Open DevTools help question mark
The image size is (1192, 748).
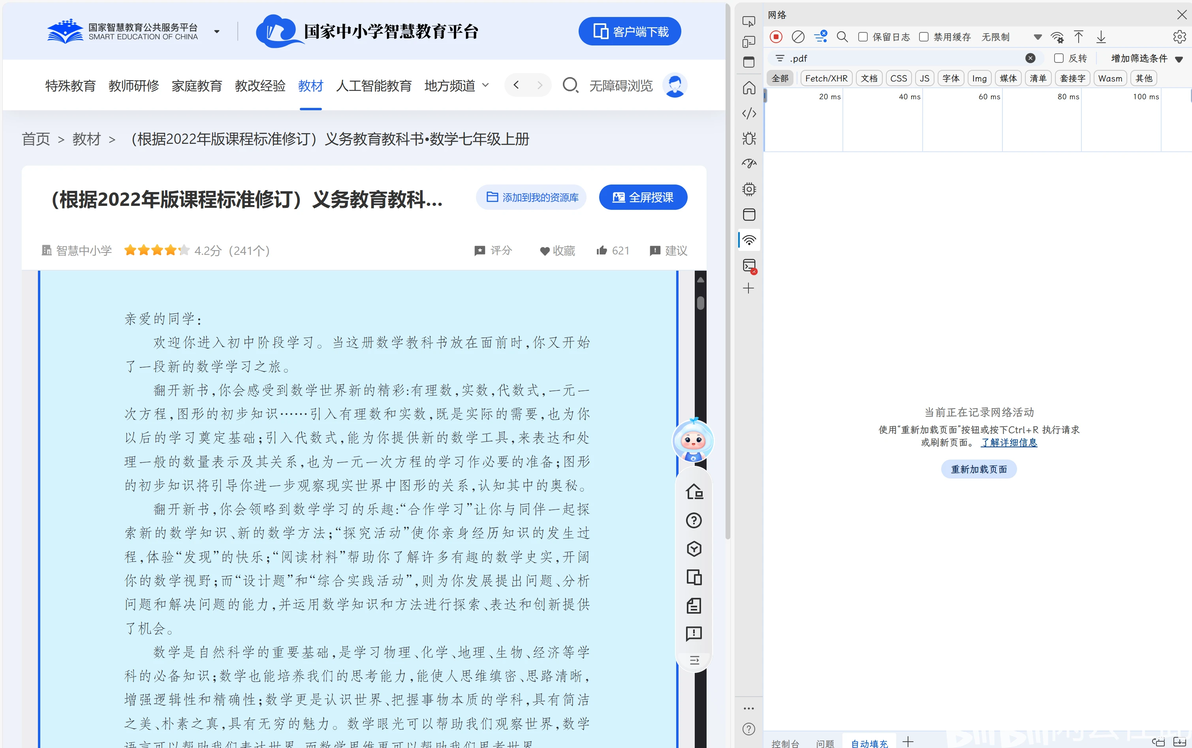click(x=749, y=729)
